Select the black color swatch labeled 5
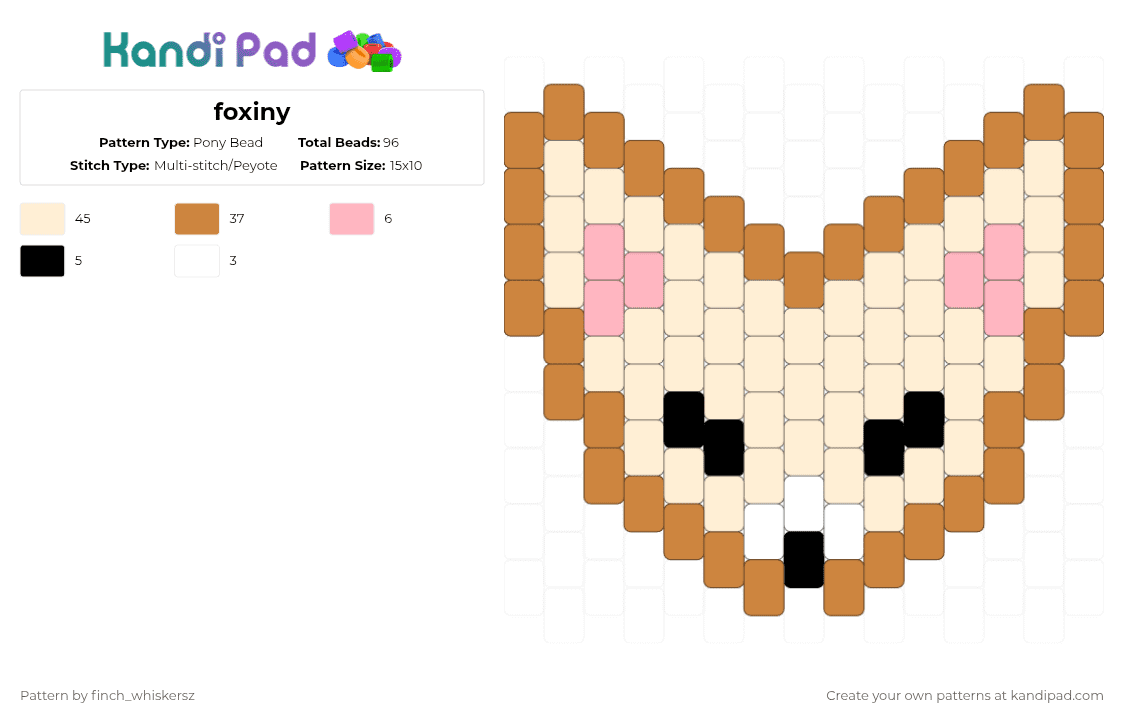1124x720 pixels. click(42, 261)
